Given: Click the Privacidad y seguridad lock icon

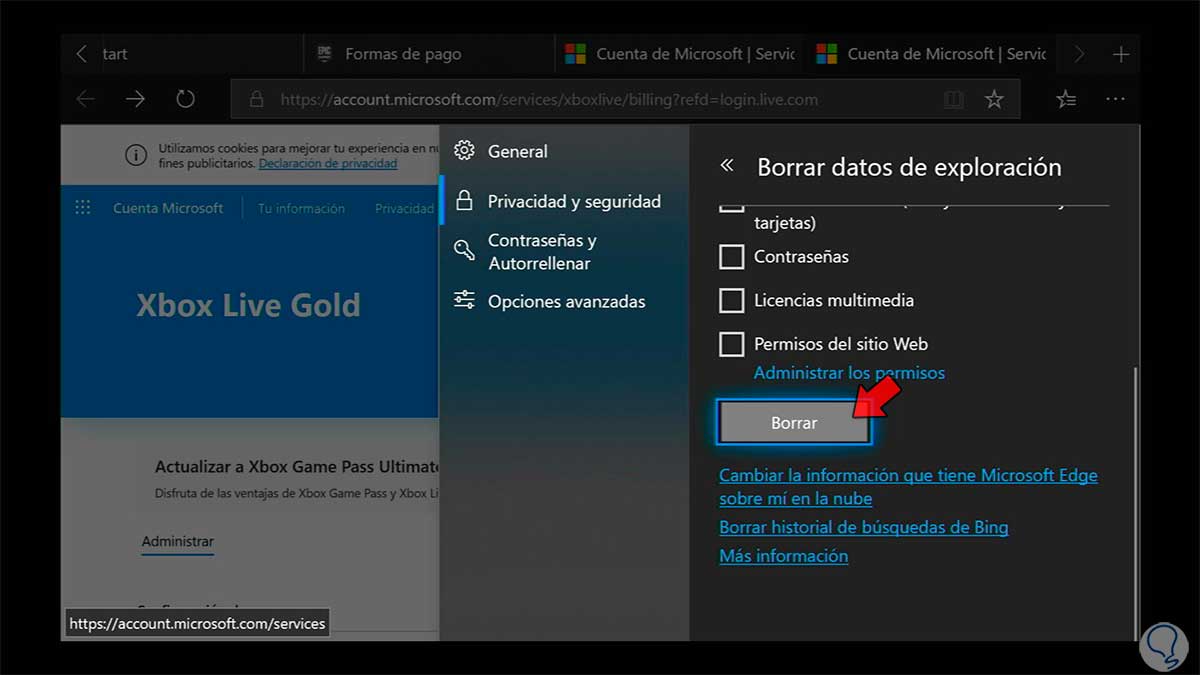Looking at the screenshot, I should tap(464, 200).
